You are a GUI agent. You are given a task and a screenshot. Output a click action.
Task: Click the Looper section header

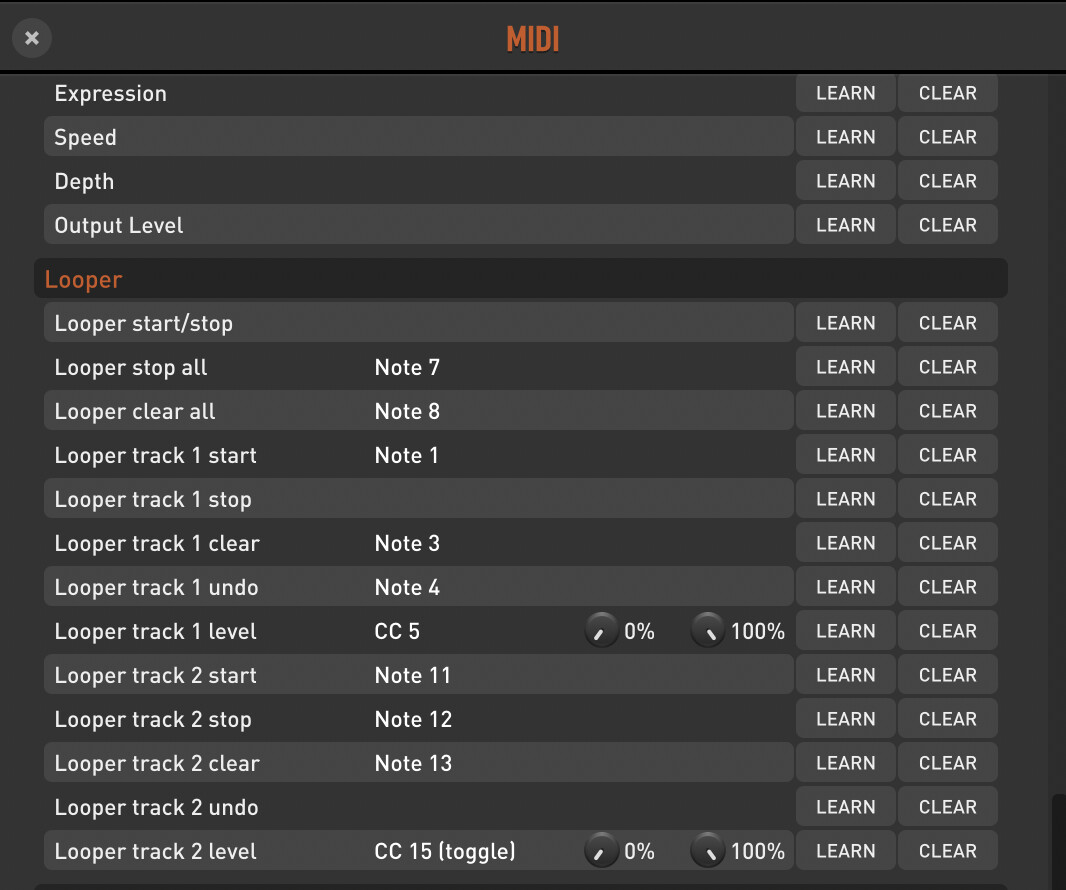click(521, 278)
